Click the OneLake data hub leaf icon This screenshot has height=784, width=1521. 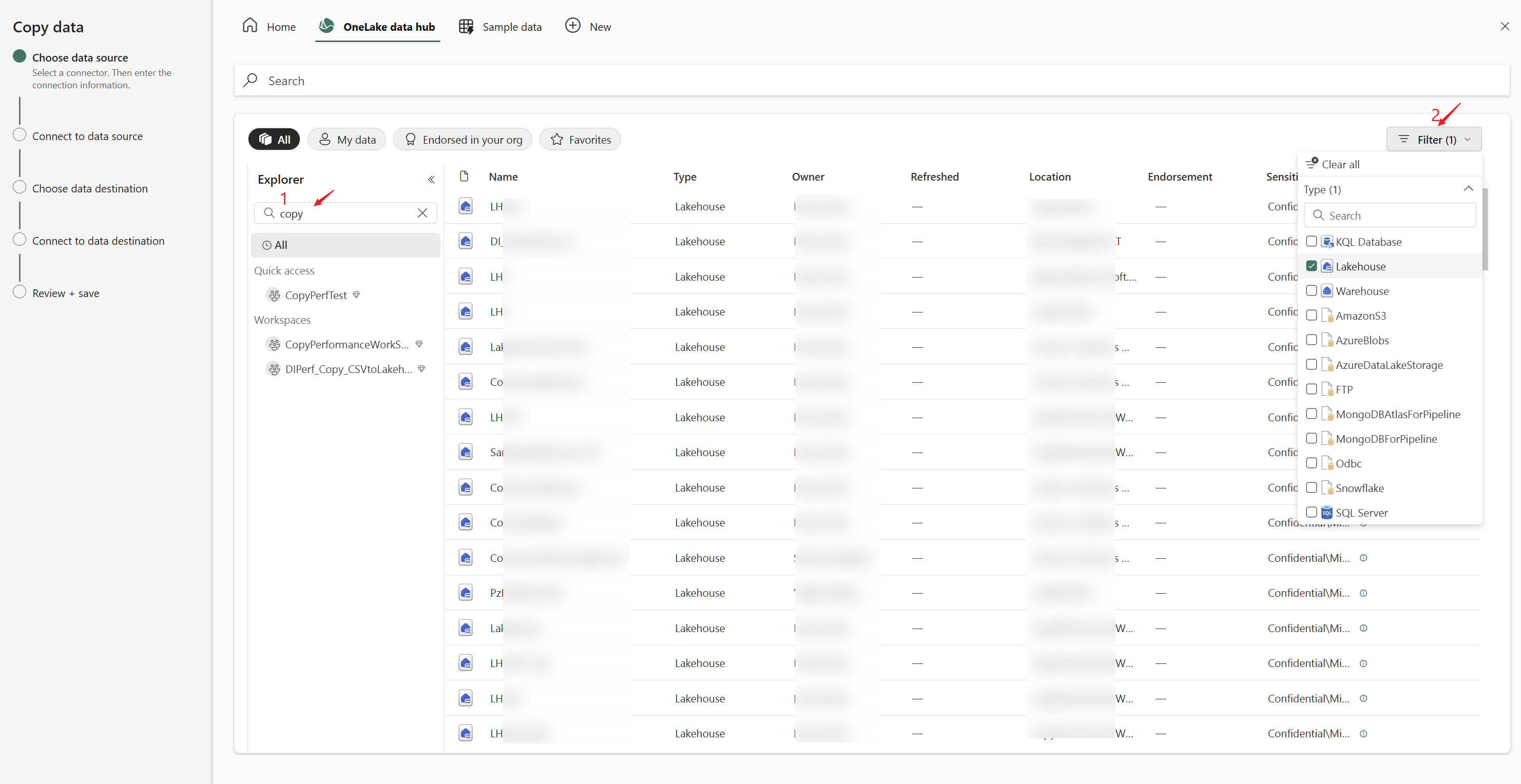point(326,25)
